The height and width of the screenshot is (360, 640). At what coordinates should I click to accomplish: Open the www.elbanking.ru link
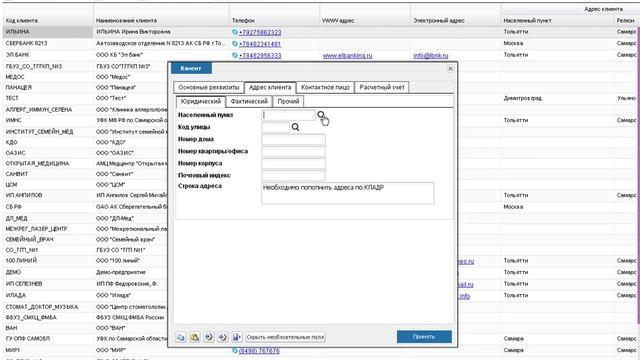pyautogui.click(x=347, y=55)
